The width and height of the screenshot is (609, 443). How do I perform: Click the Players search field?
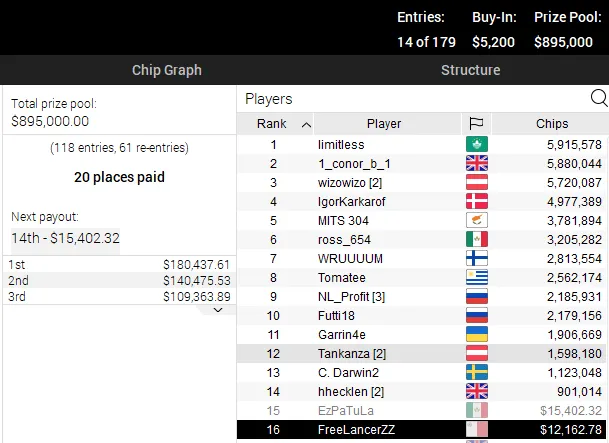tap(410, 98)
